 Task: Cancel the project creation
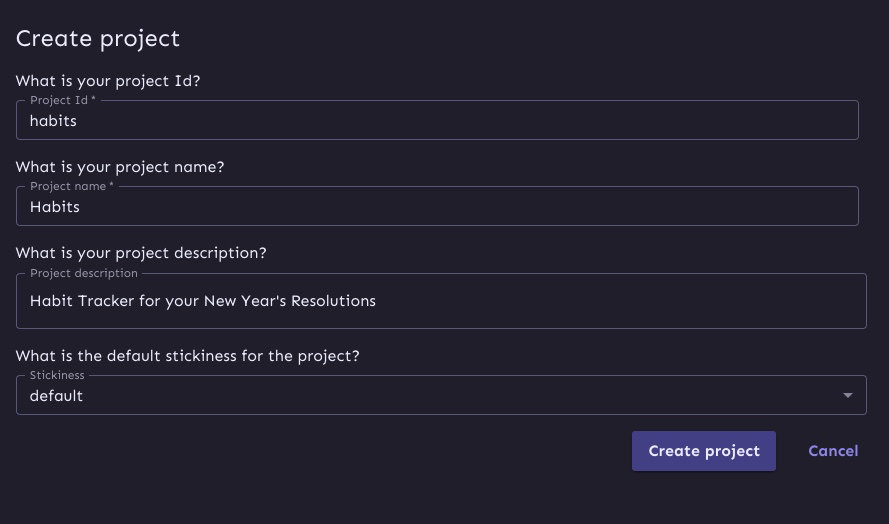pos(832,451)
